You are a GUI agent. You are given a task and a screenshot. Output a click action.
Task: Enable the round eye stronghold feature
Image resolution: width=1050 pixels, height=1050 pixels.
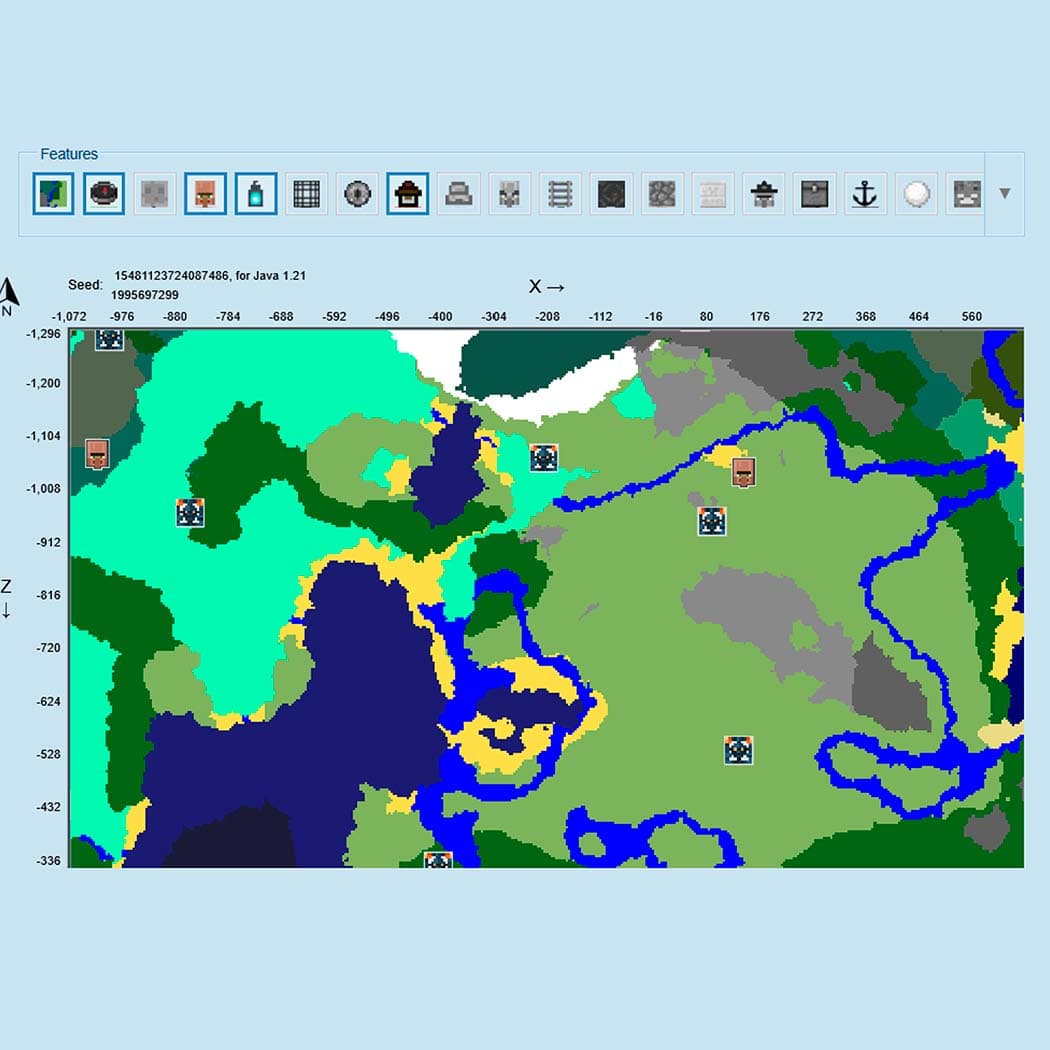point(357,194)
